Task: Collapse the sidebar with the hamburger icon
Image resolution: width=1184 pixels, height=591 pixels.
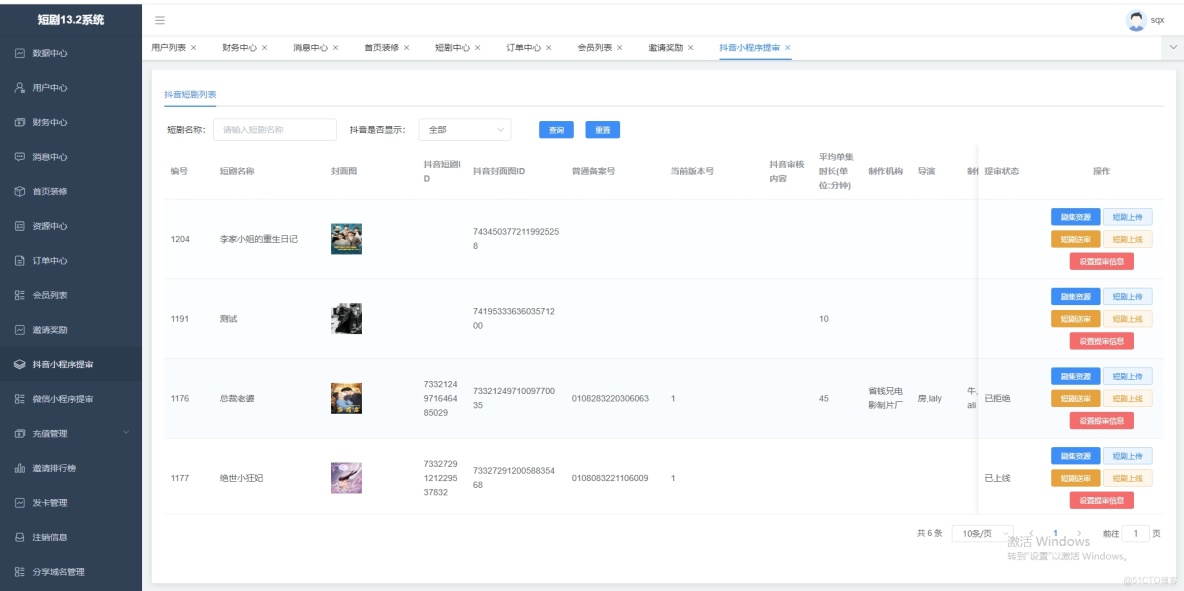Action: coord(161,17)
